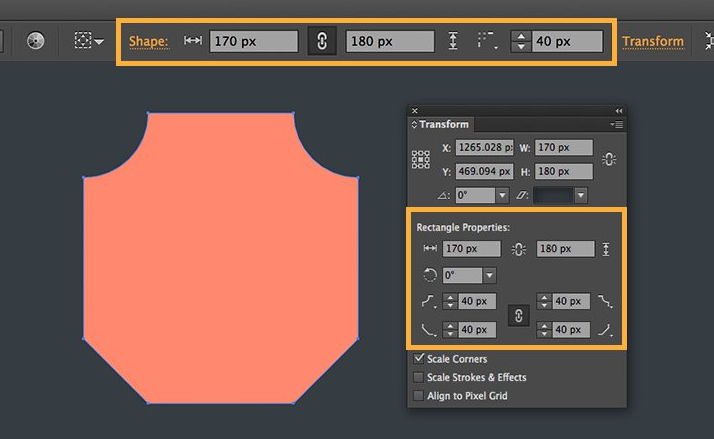Open the Shape options link
The image size is (714, 439).
click(x=148, y=41)
